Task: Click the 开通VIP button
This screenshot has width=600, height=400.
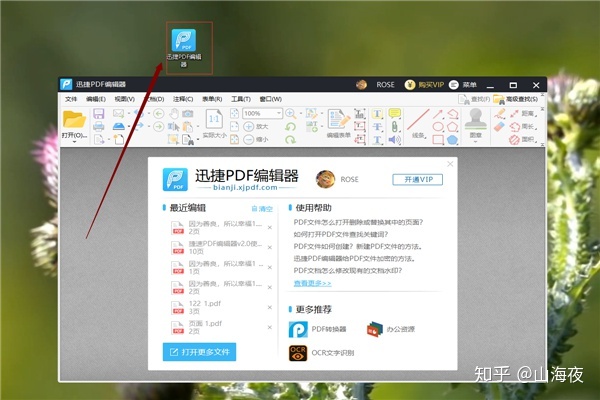Action: pyautogui.click(x=417, y=180)
